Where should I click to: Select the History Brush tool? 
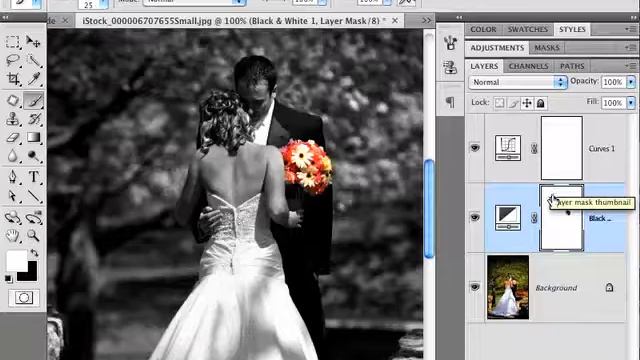(33, 119)
